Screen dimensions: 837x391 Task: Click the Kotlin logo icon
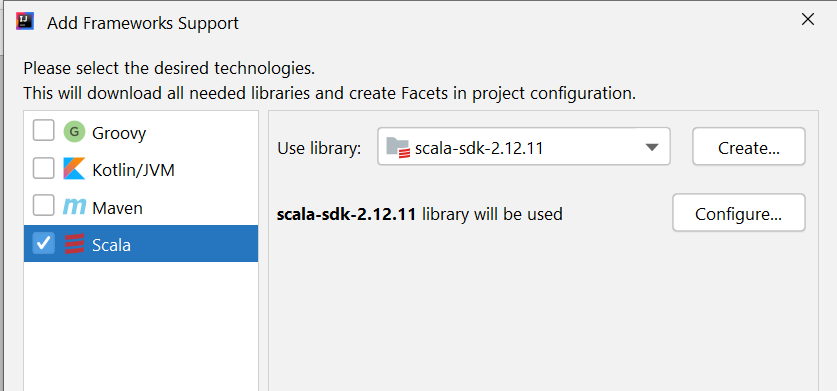point(74,169)
